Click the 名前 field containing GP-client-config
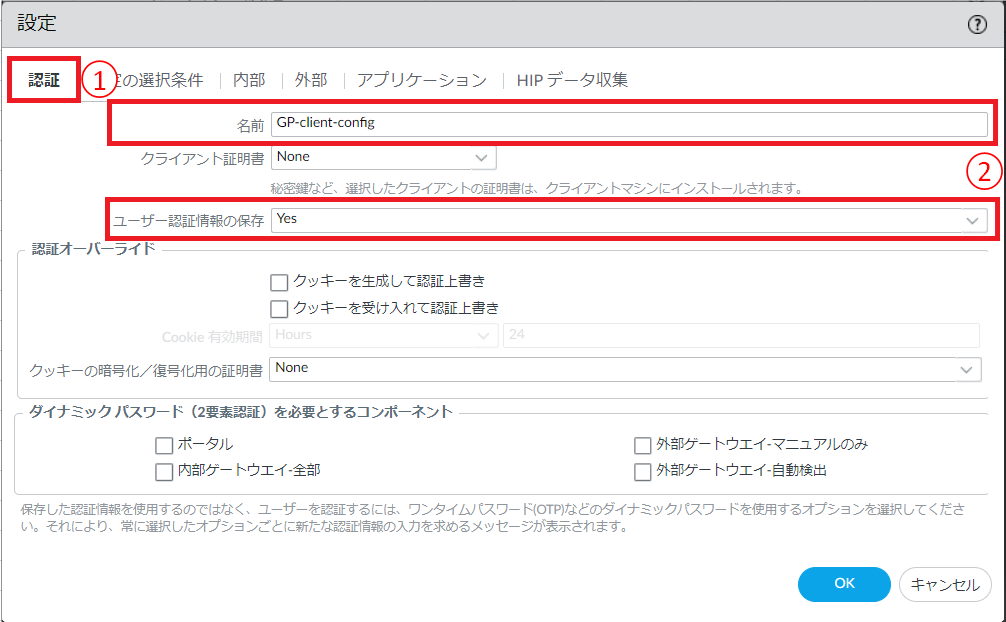This screenshot has height=622, width=1006. click(x=629, y=124)
